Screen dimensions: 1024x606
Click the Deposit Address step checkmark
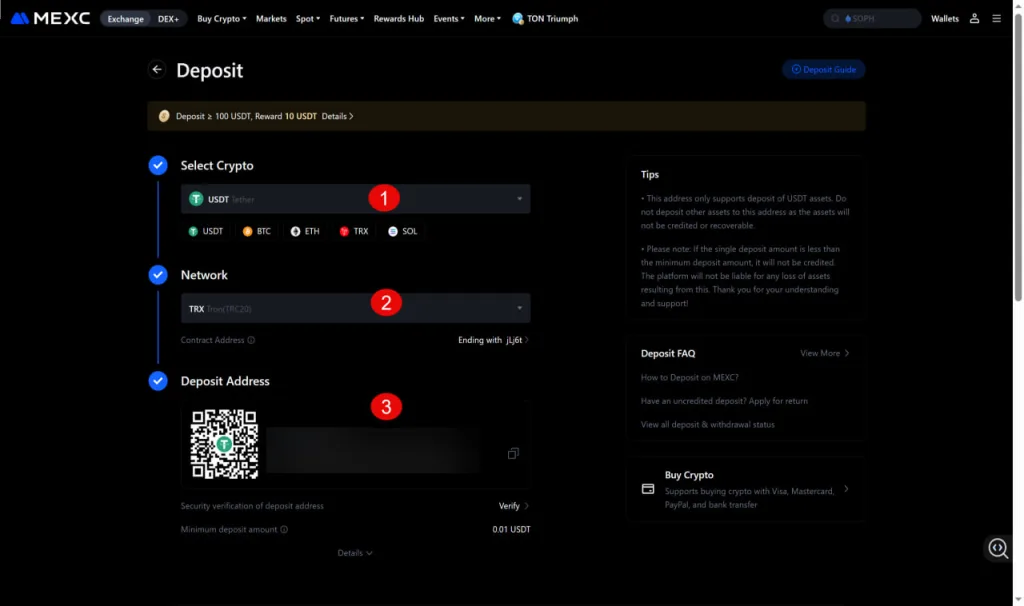coord(158,381)
